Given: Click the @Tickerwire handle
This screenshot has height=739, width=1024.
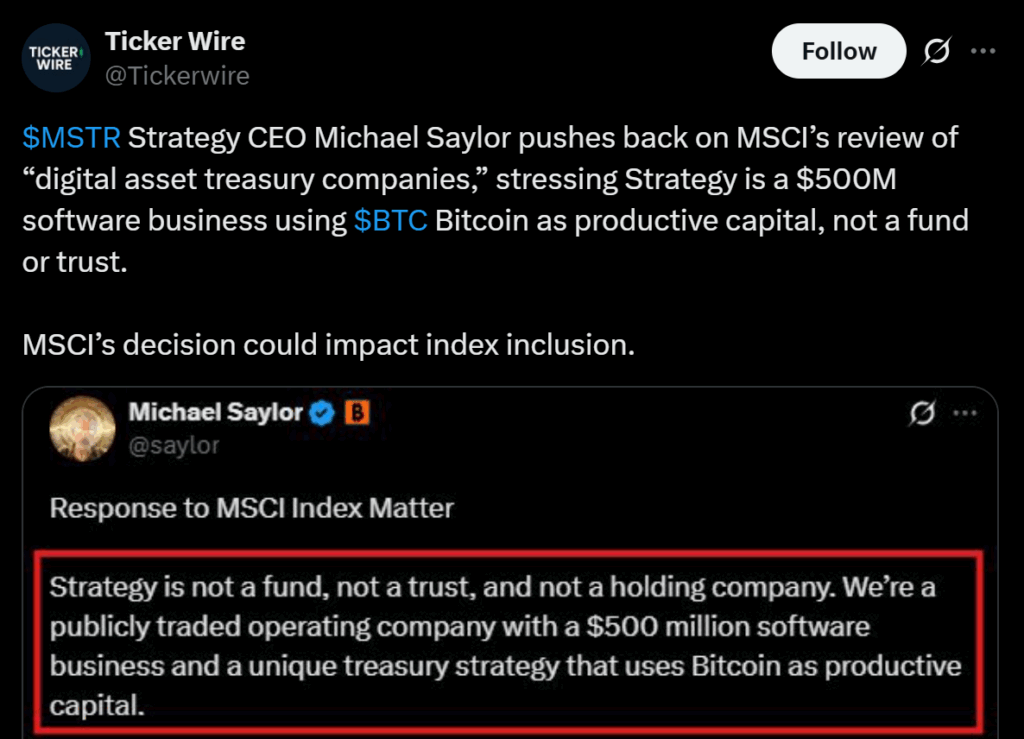Looking at the screenshot, I should (177, 76).
